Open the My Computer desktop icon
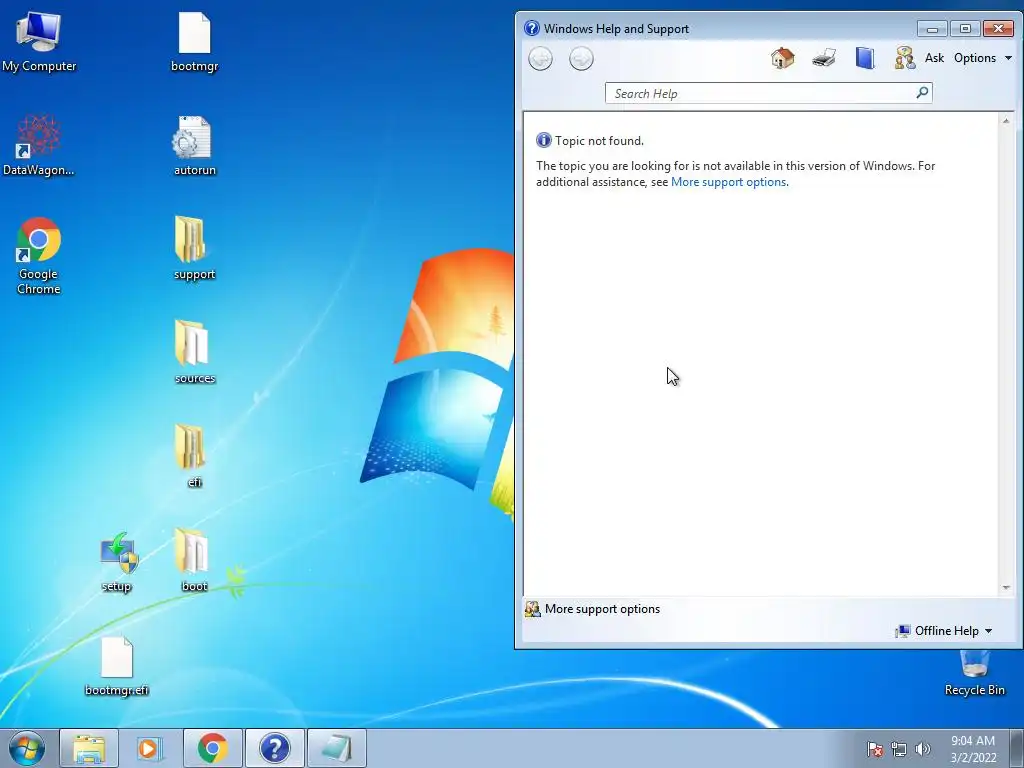The width and height of the screenshot is (1024, 768). [39, 41]
